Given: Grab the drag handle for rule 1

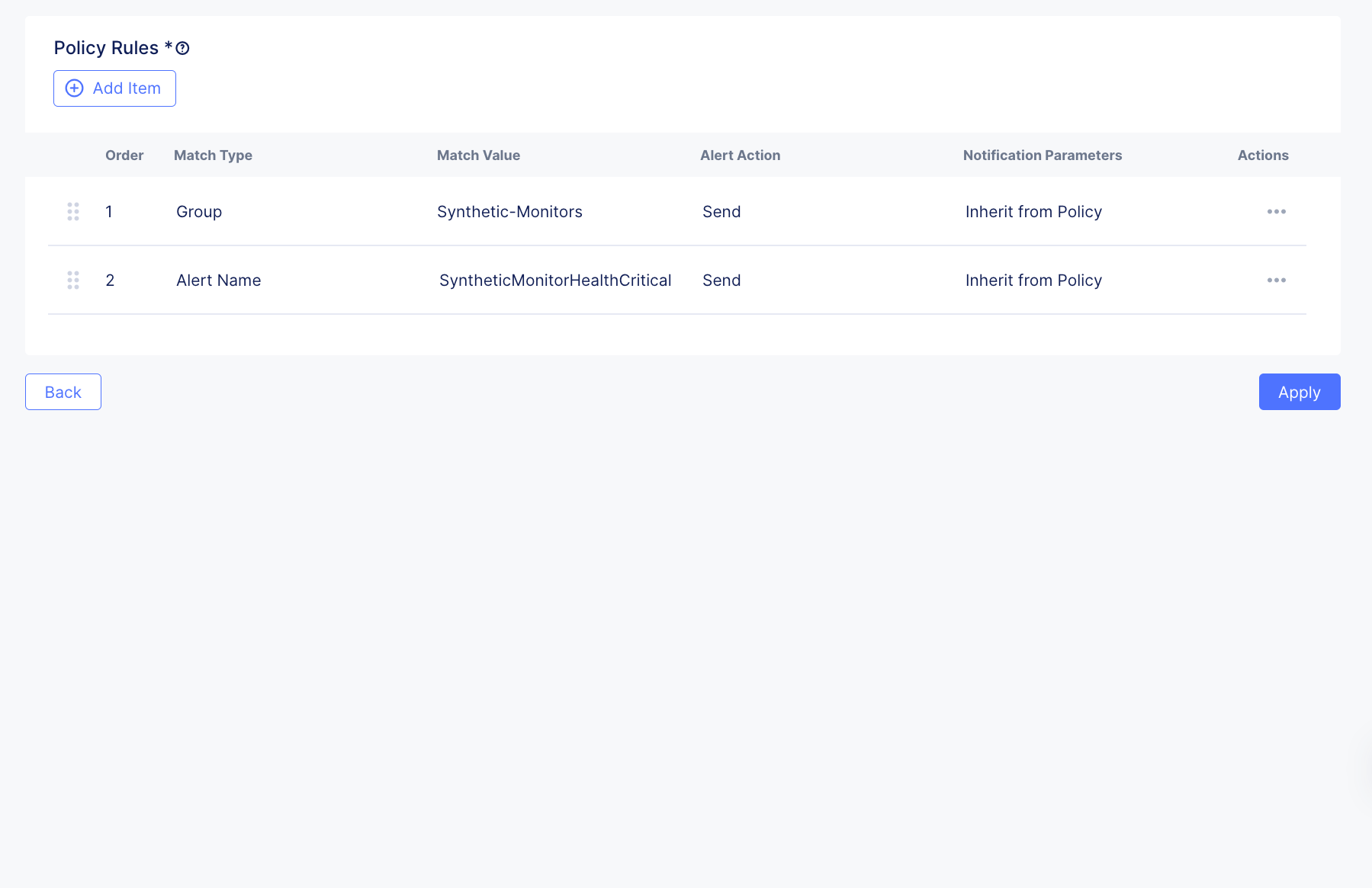Looking at the screenshot, I should [73, 212].
